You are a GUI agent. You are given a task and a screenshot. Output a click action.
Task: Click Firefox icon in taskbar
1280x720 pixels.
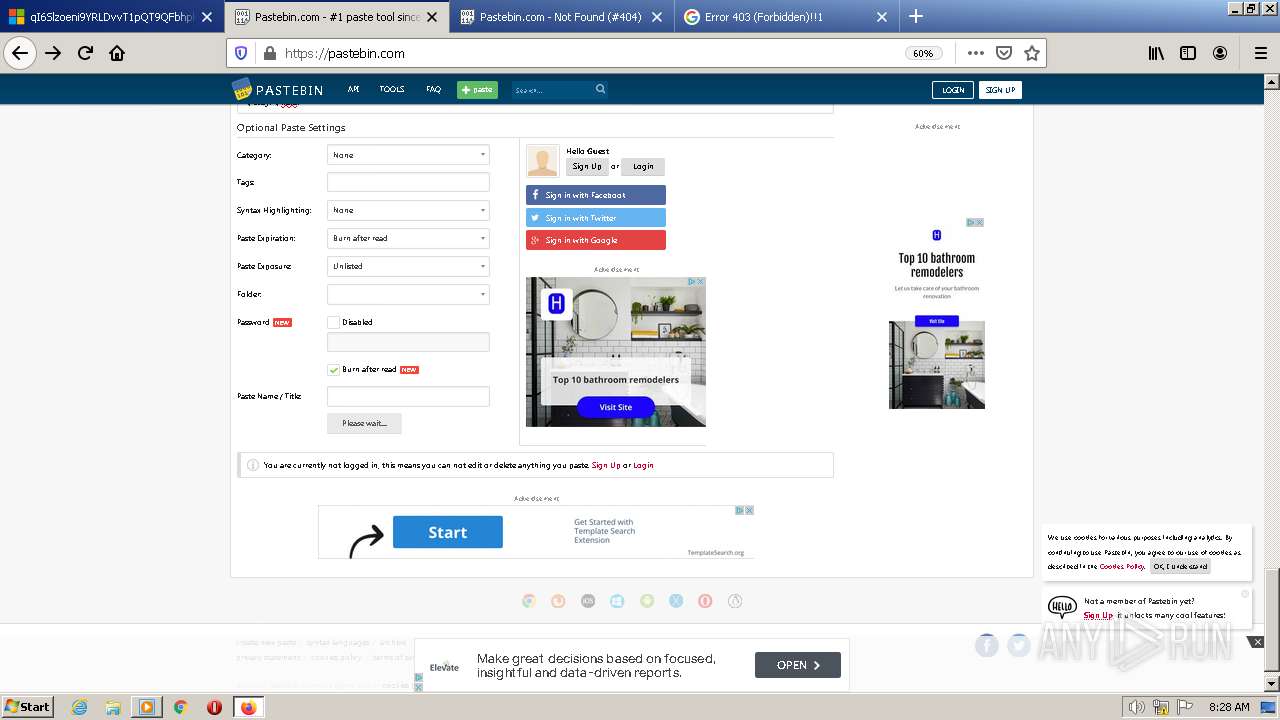click(248, 707)
